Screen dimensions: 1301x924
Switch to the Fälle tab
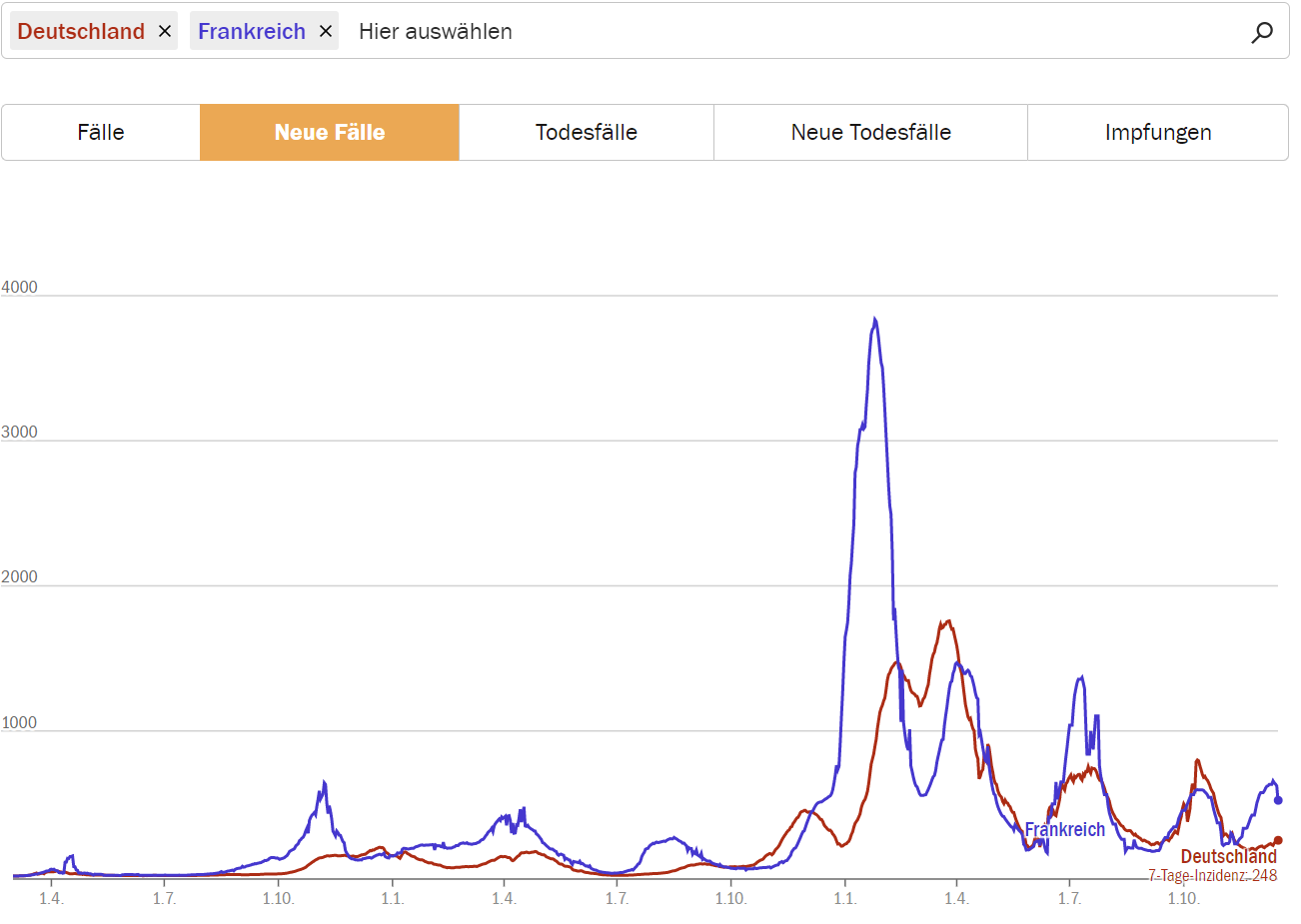[x=101, y=132]
